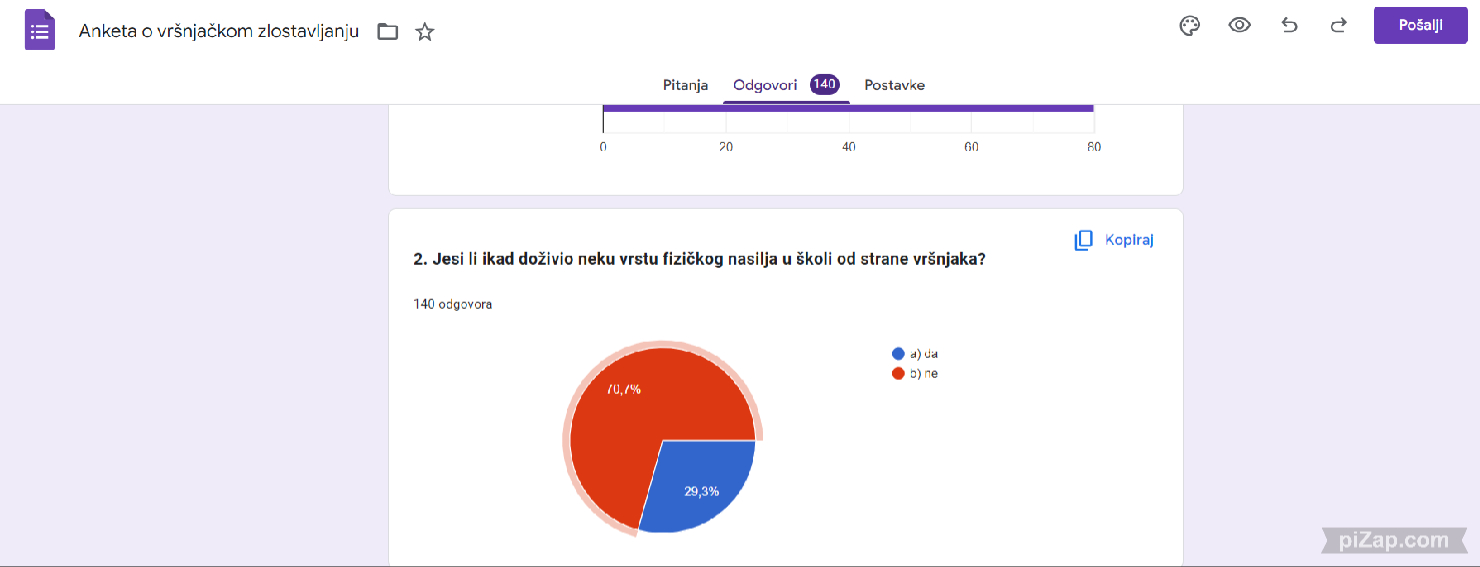Click the move to folder icon
The height and width of the screenshot is (567, 1480).
click(388, 32)
